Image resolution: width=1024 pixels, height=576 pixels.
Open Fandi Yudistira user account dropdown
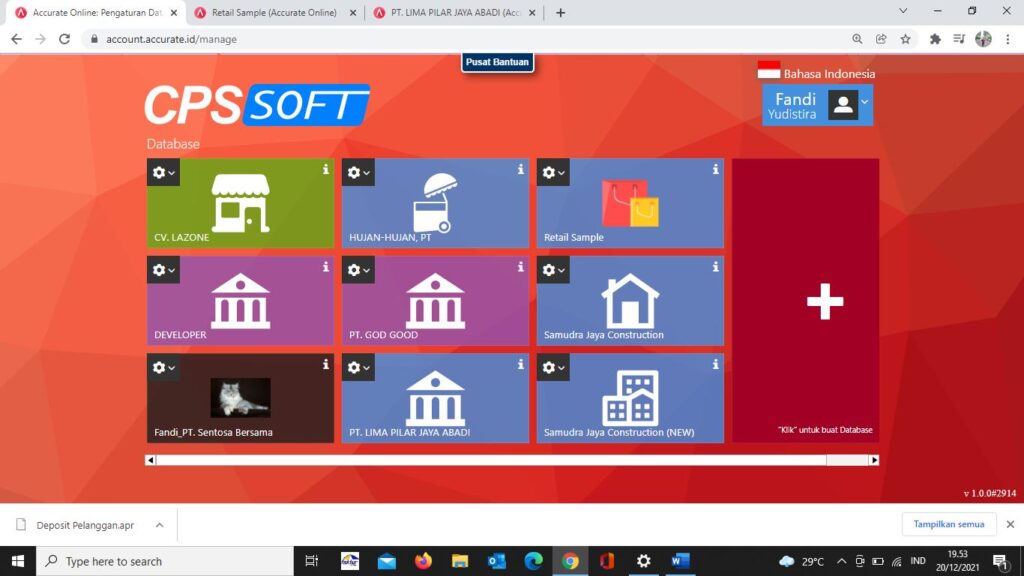click(817, 105)
